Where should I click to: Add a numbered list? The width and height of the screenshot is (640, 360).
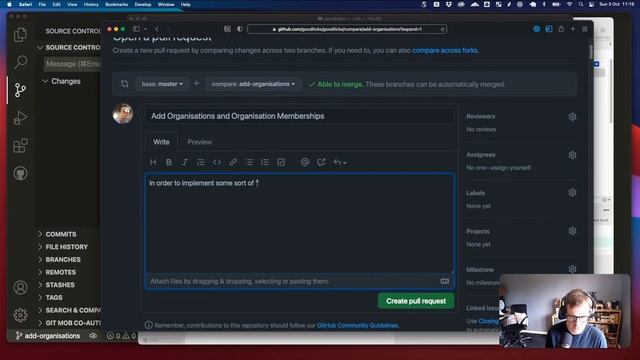(265, 162)
